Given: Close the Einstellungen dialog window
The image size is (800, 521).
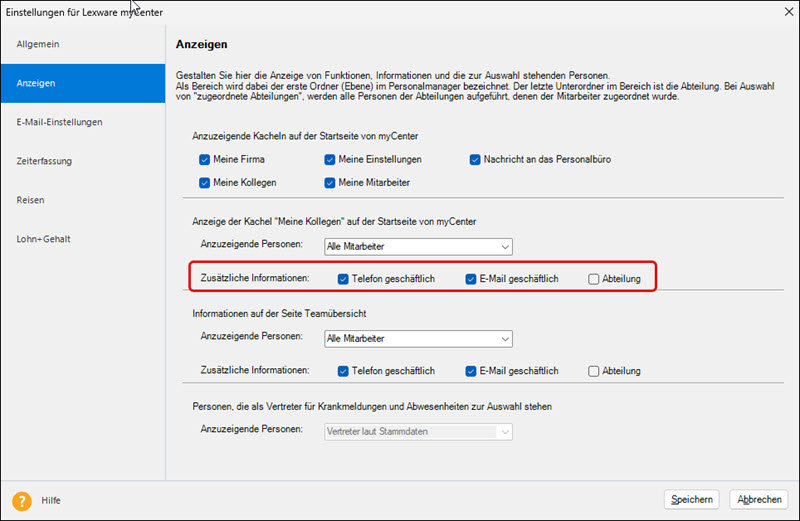Looking at the screenshot, I should [x=779, y=10].
